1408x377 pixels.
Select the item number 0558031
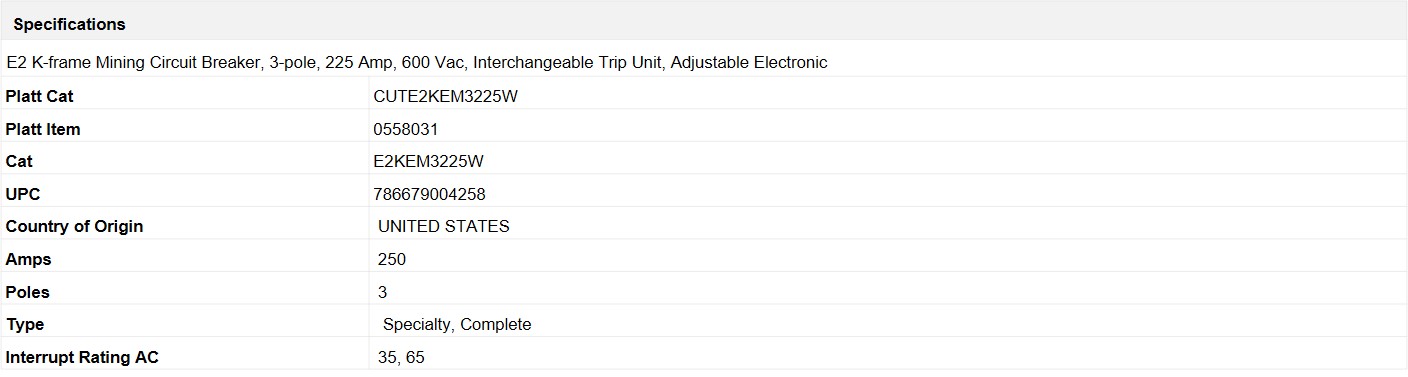point(405,129)
